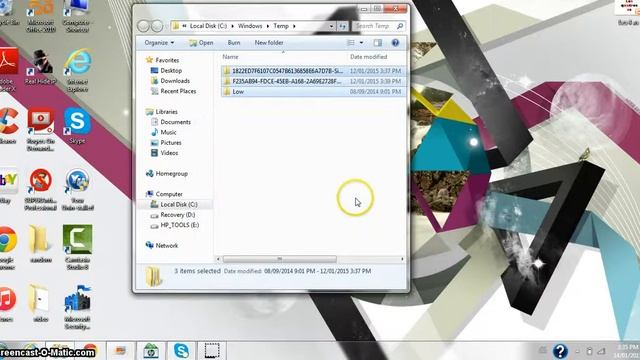Click the Google Chrome desktop icon
Viewport: 640px width, 360px height.
click(8, 247)
